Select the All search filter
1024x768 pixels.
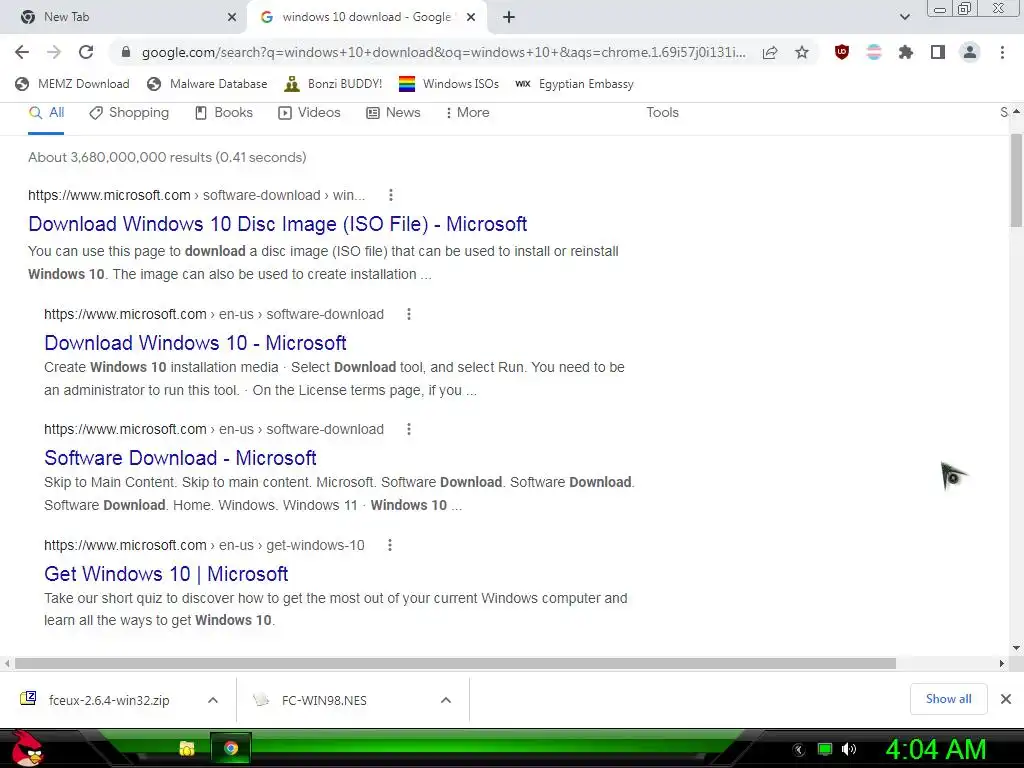coord(46,112)
